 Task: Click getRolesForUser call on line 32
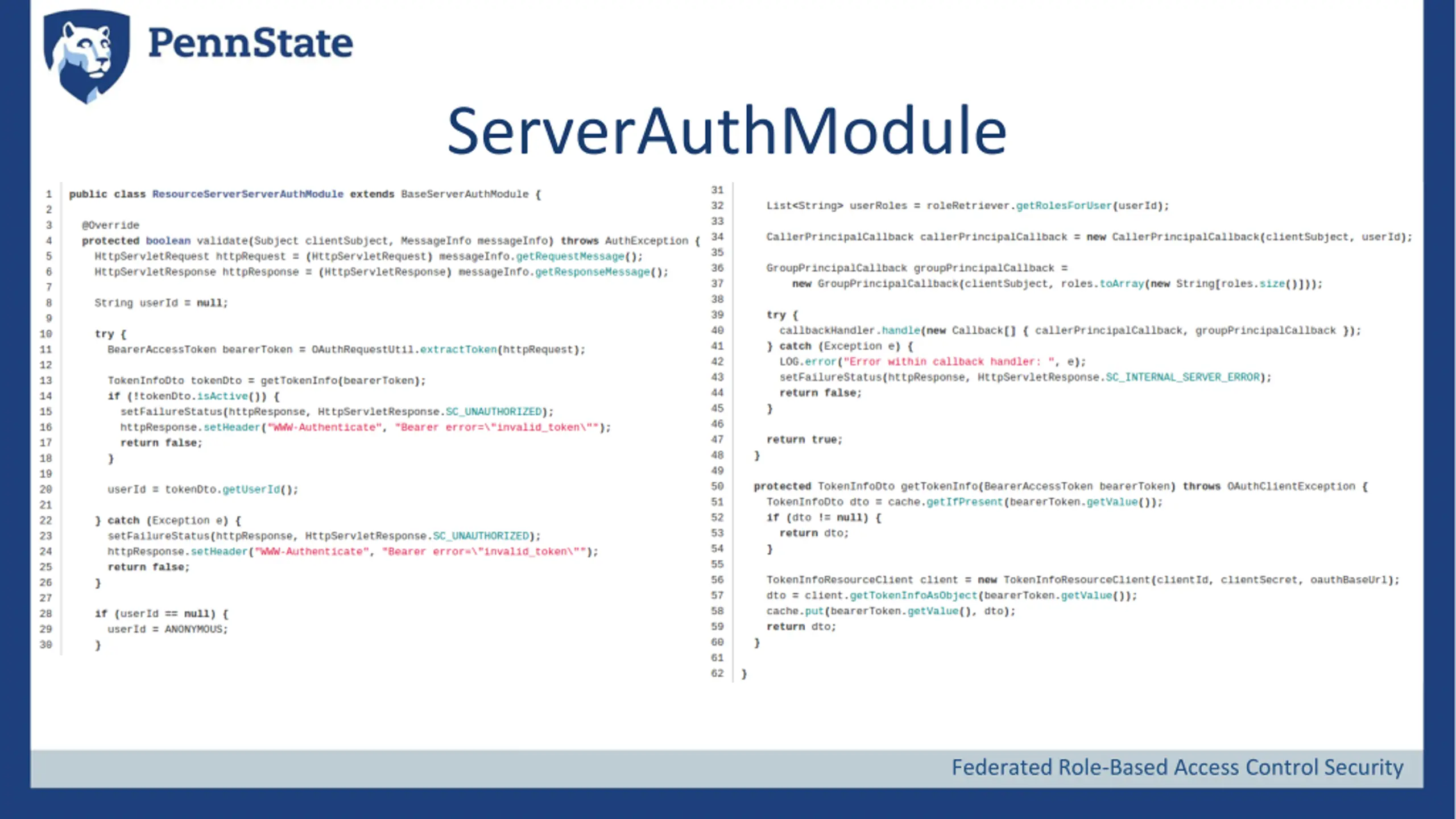1064,206
